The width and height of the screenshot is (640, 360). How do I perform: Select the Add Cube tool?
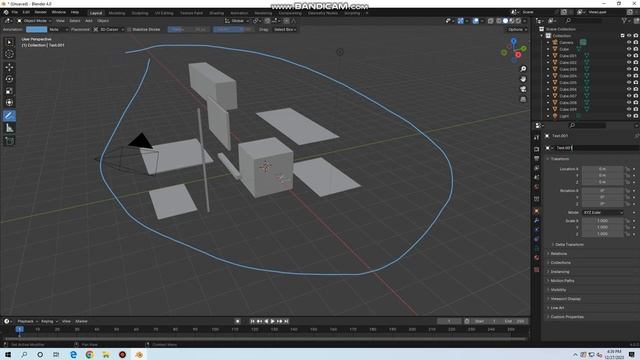pos(9,141)
